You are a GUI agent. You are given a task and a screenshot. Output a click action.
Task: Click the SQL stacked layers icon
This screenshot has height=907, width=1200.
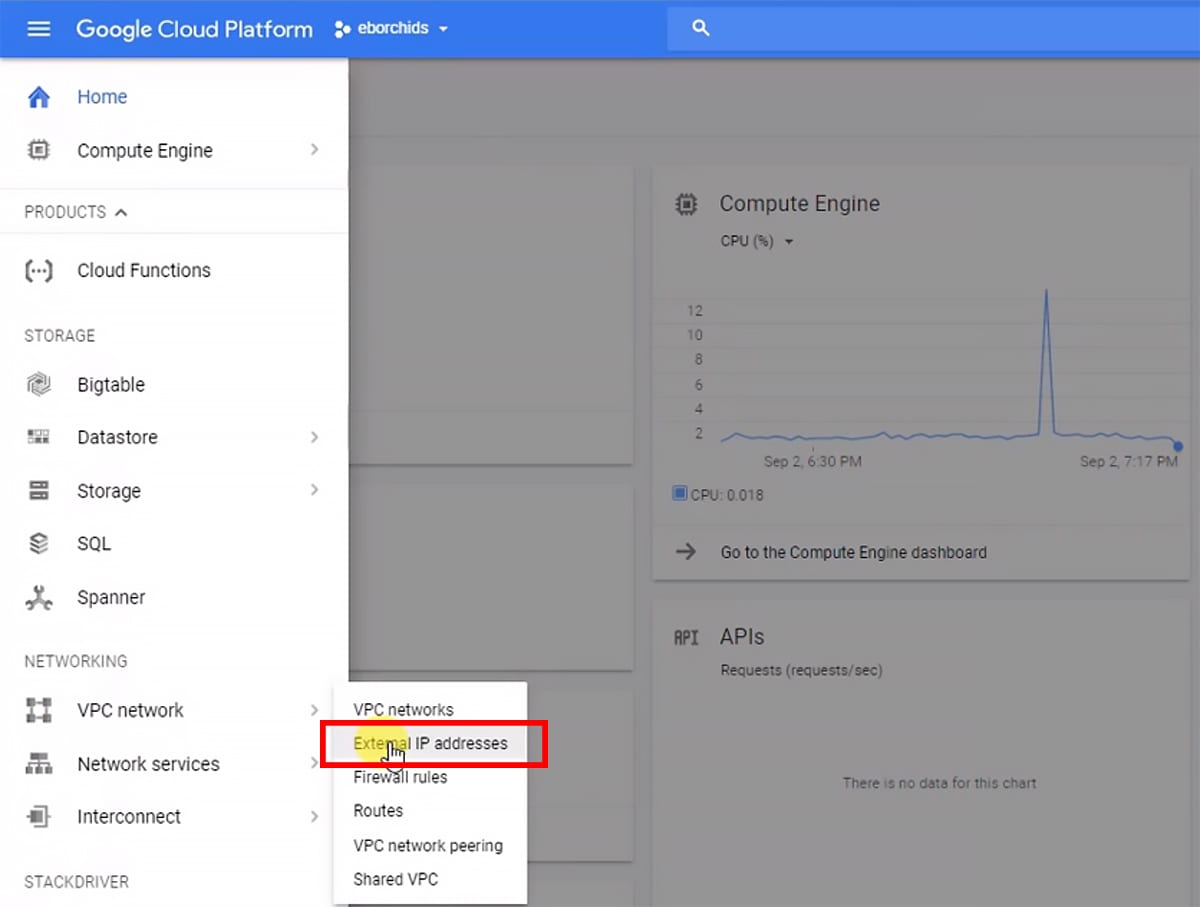tap(38, 544)
